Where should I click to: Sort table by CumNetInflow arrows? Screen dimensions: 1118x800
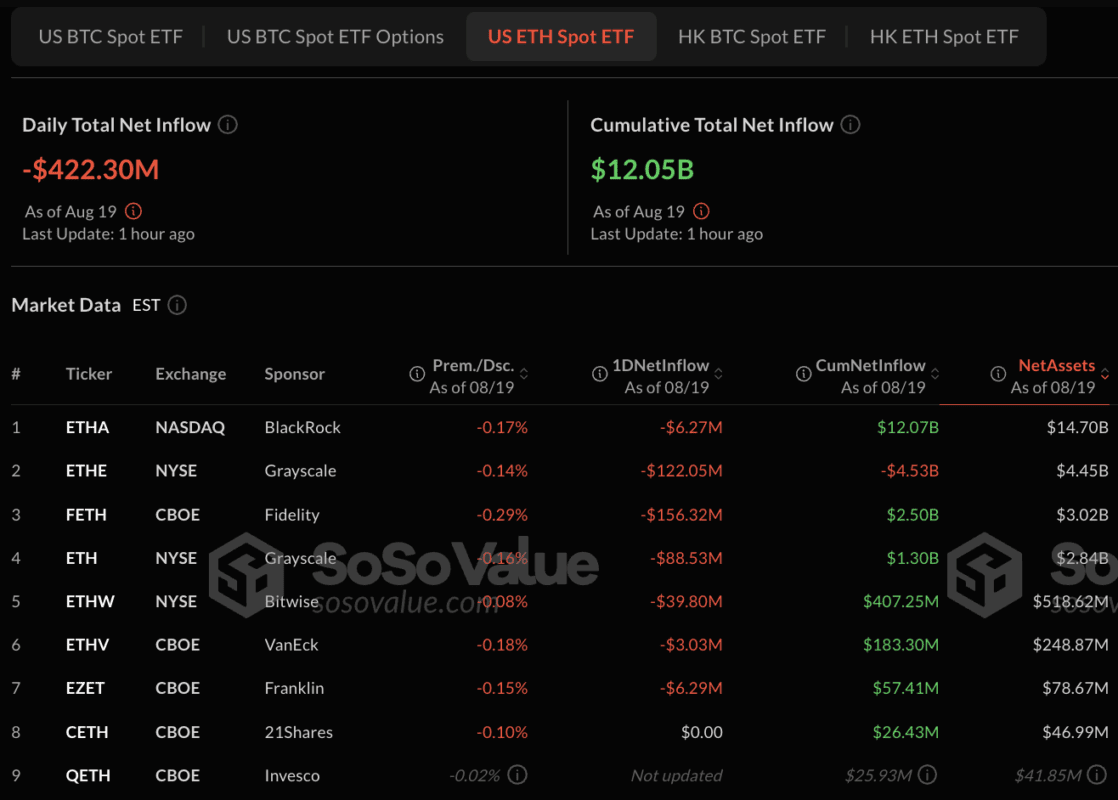[935, 374]
